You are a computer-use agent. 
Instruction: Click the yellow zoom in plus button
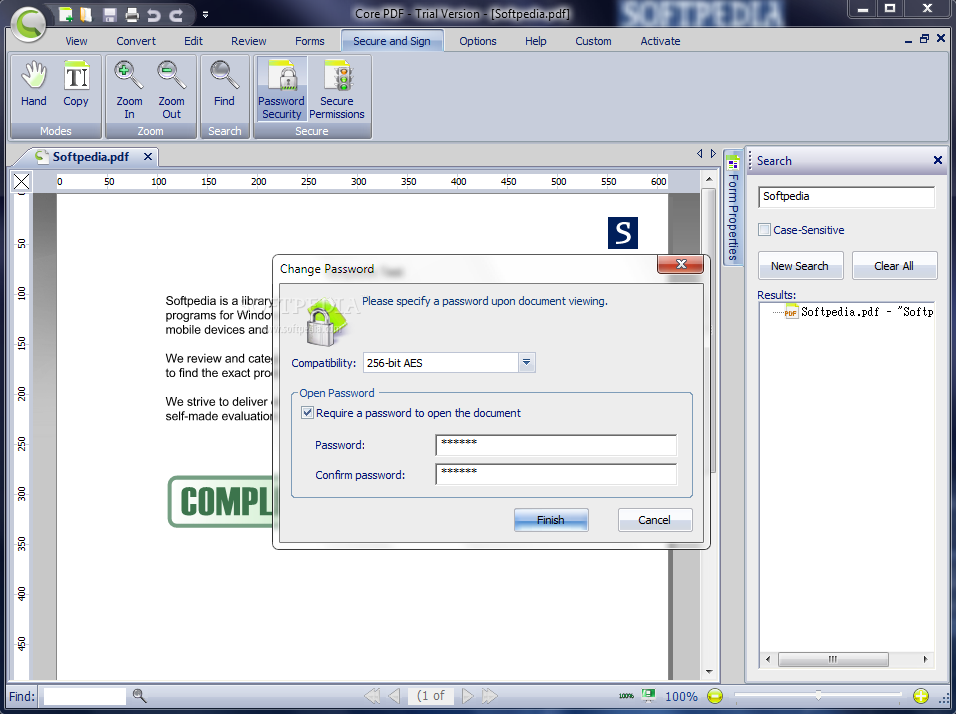pos(921,696)
